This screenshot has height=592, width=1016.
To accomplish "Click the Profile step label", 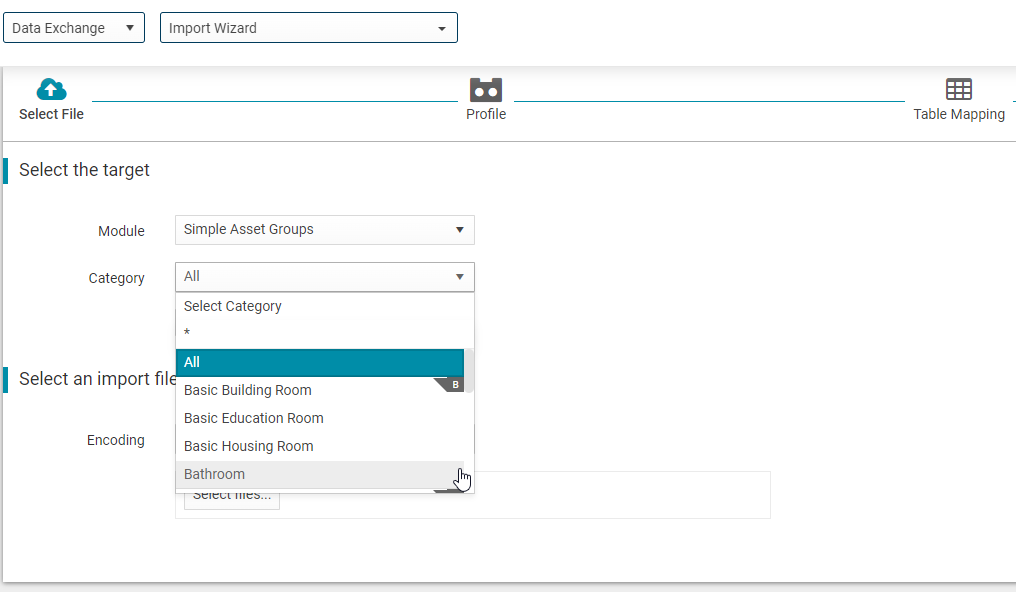I will click(486, 114).
